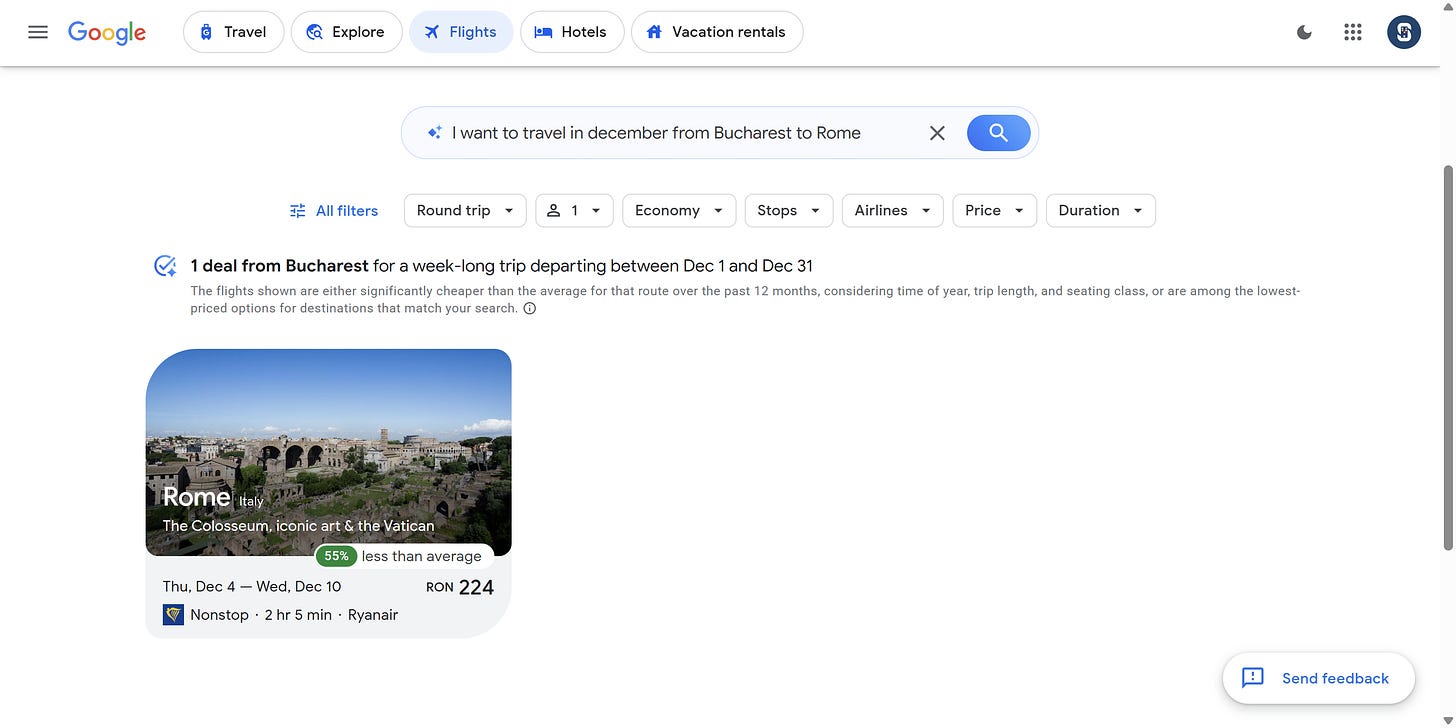The image size is (1456, 728).
Task: Open the main hamburger menu
Action: (38, 32)
